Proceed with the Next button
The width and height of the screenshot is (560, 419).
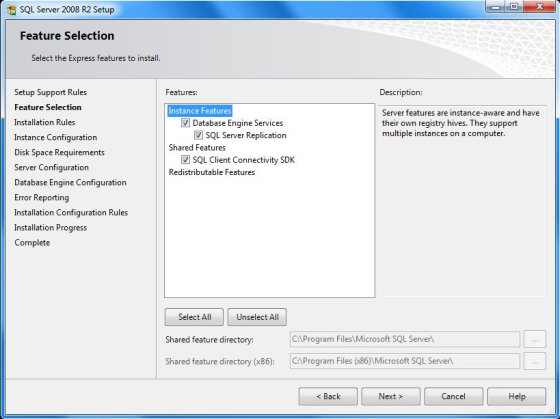[x=391, y=396]
